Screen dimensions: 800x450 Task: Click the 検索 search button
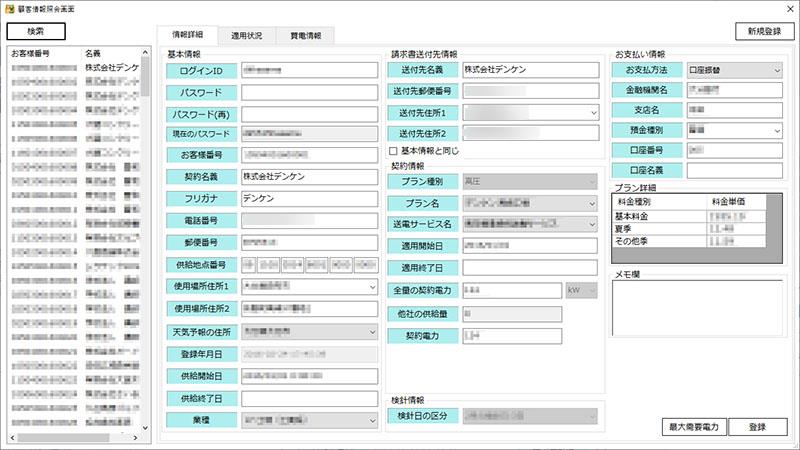click(x=36, y=31)
